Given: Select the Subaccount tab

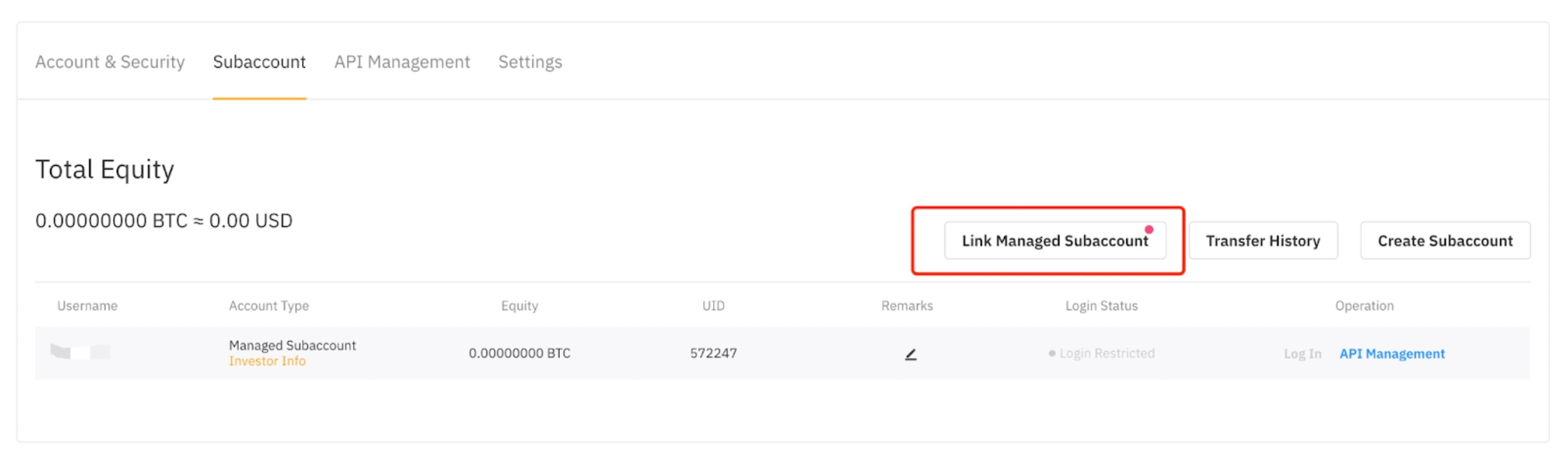Looking at the screenshot, I should 259,62.
